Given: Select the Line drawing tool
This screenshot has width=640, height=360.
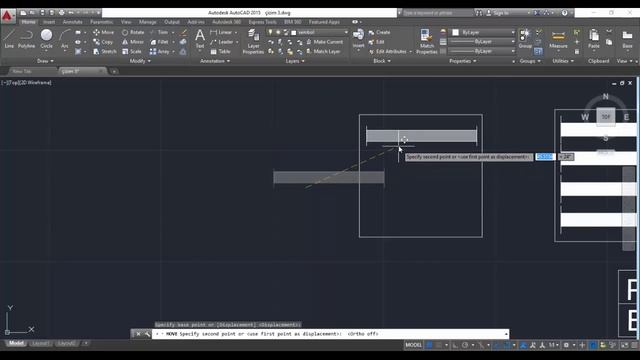Looking at the screenshot, I should pos(9,39).
